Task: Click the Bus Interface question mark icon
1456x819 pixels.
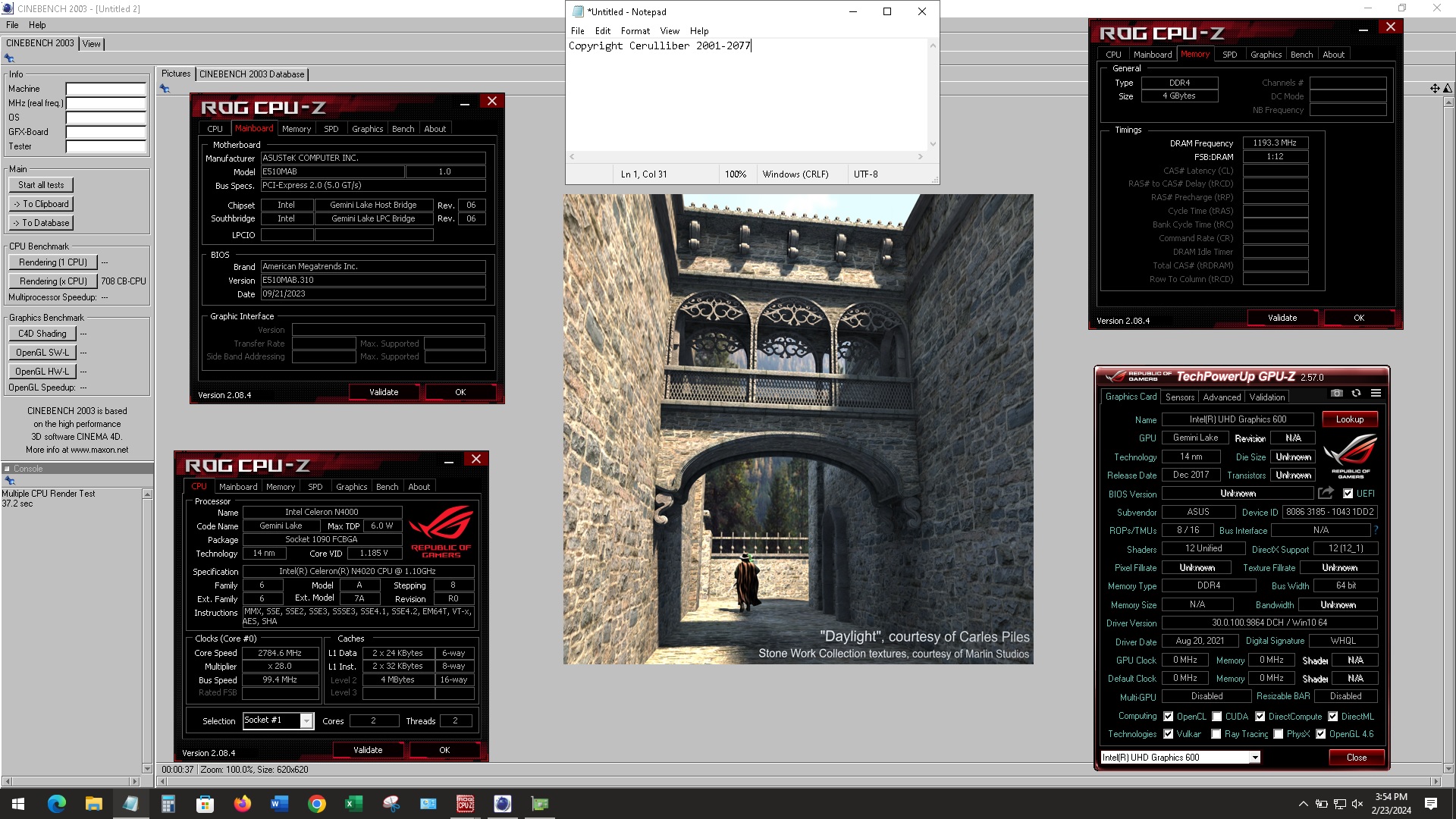Action: tap(1376, 530)
